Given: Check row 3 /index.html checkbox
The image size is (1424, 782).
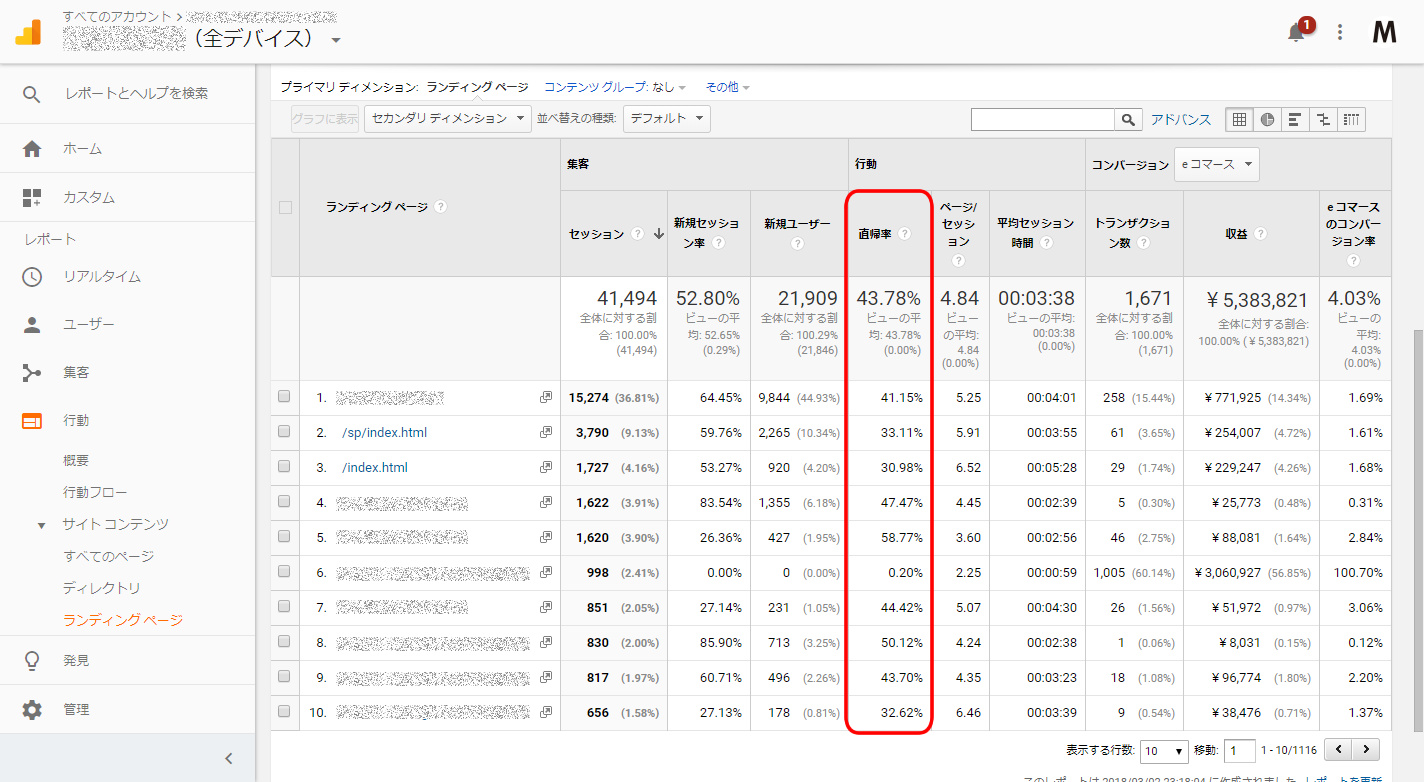Looking at the screenshot, I should 284,467.
